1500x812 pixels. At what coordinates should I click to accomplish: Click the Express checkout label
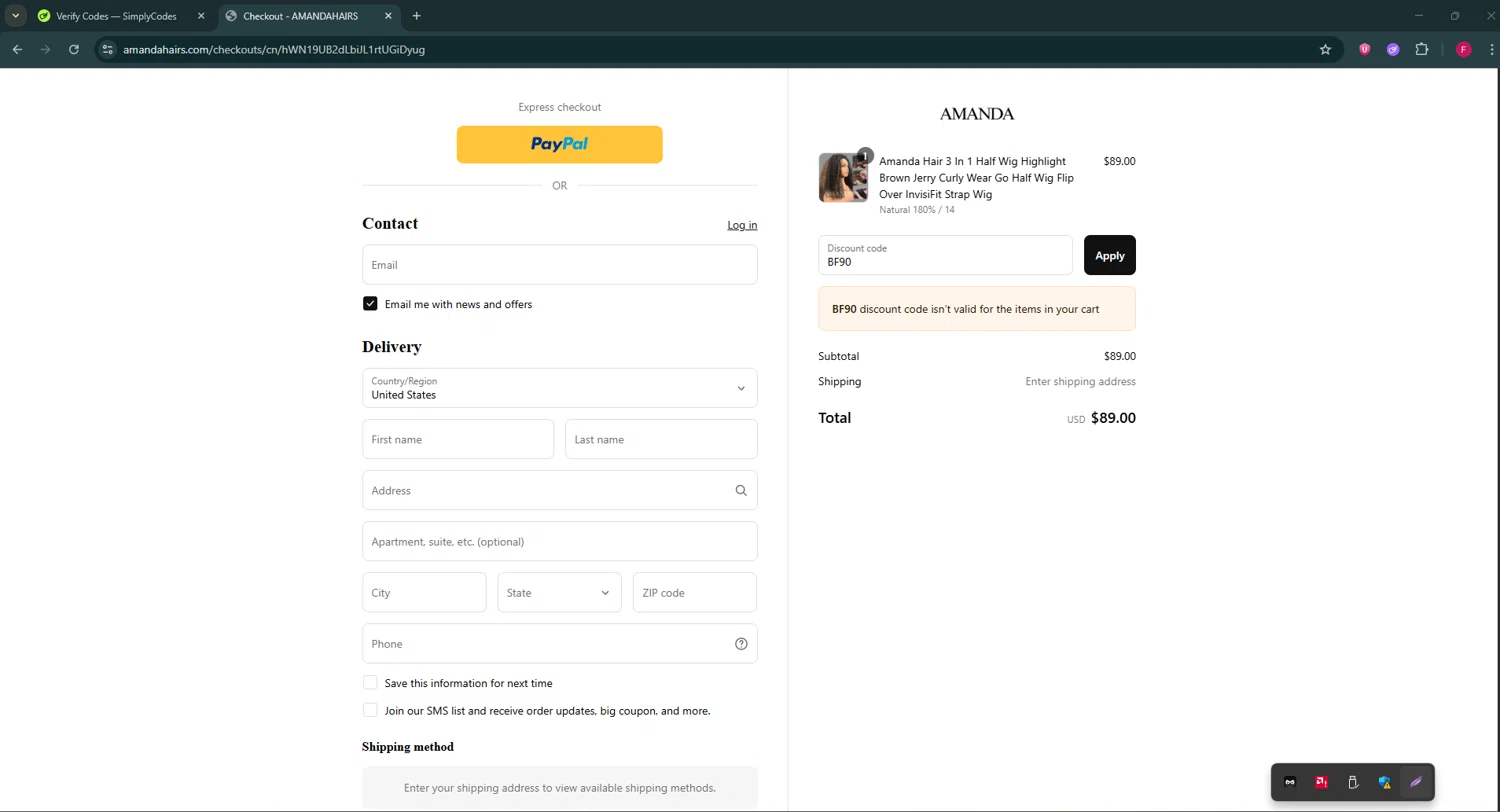[560, 107]
